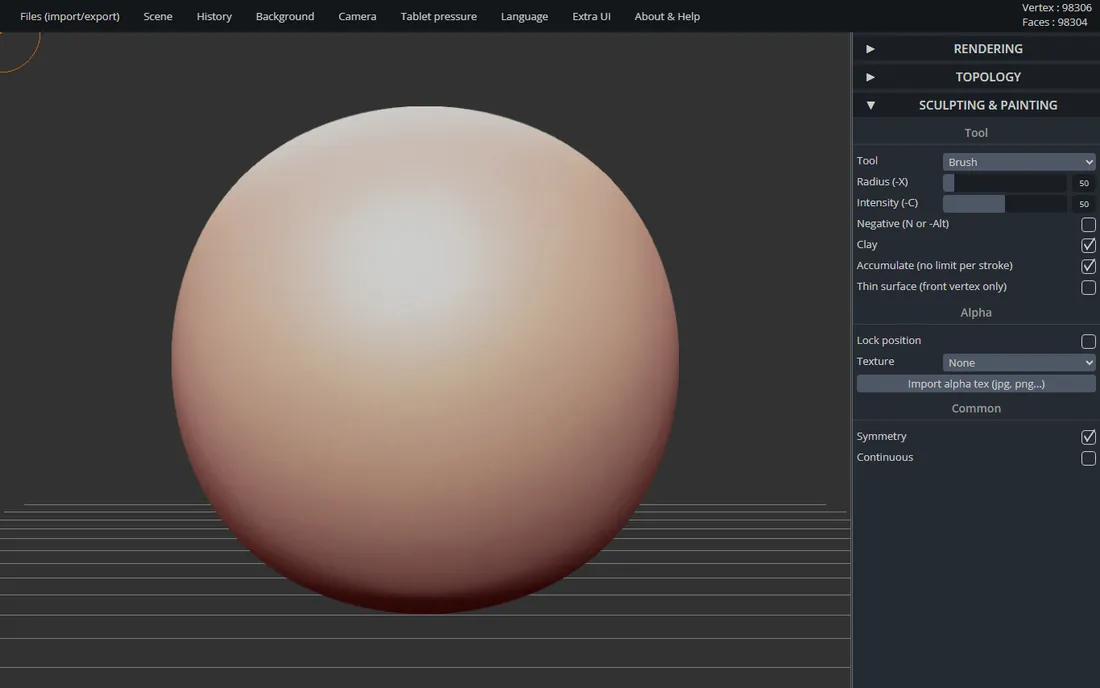Adjust the Radius (-X) slider
The width and height of the screenshot is (1100, 688).
click(1005, 183)
